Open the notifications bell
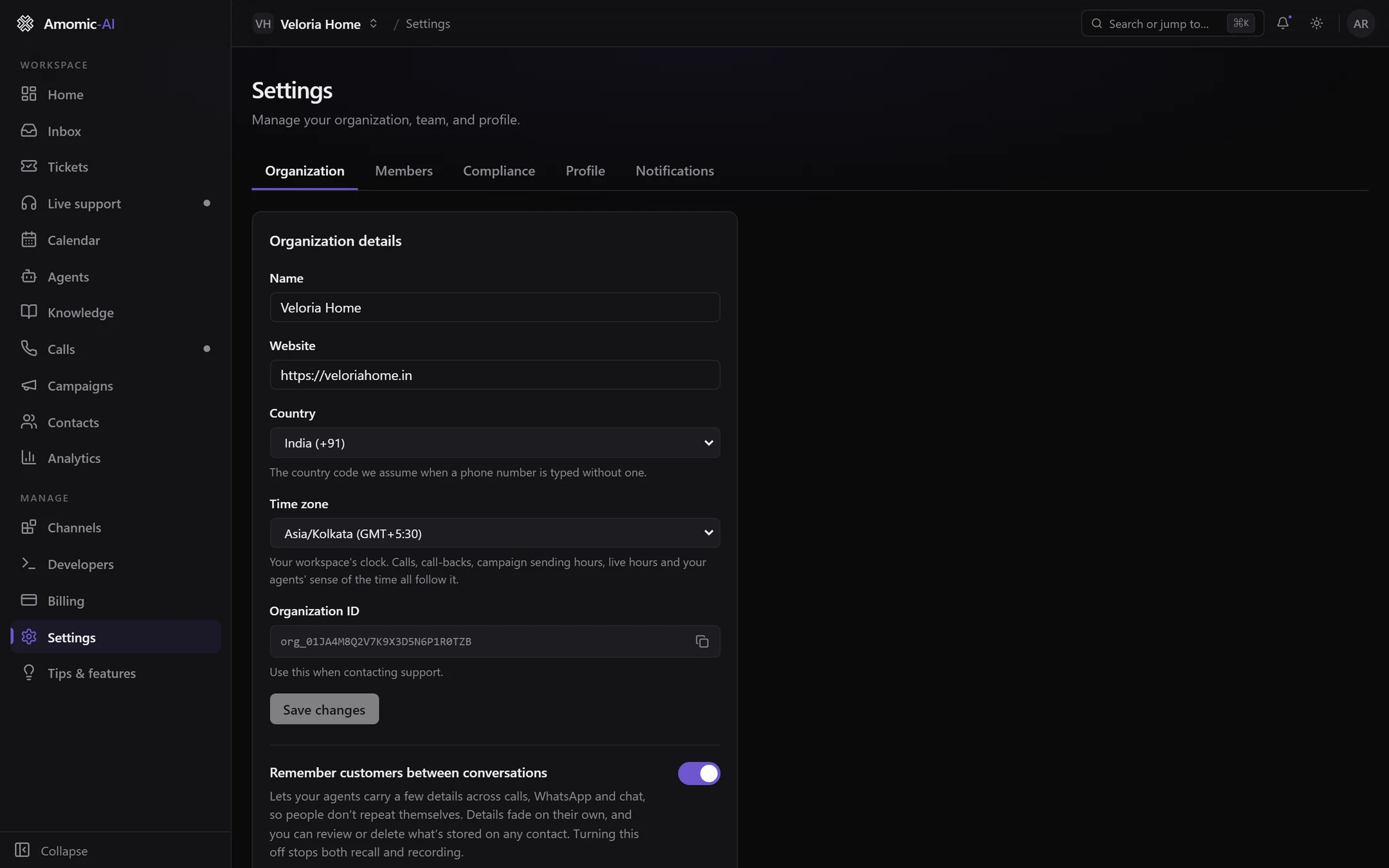This screenshot has height=868, width=1389. 1283,23
